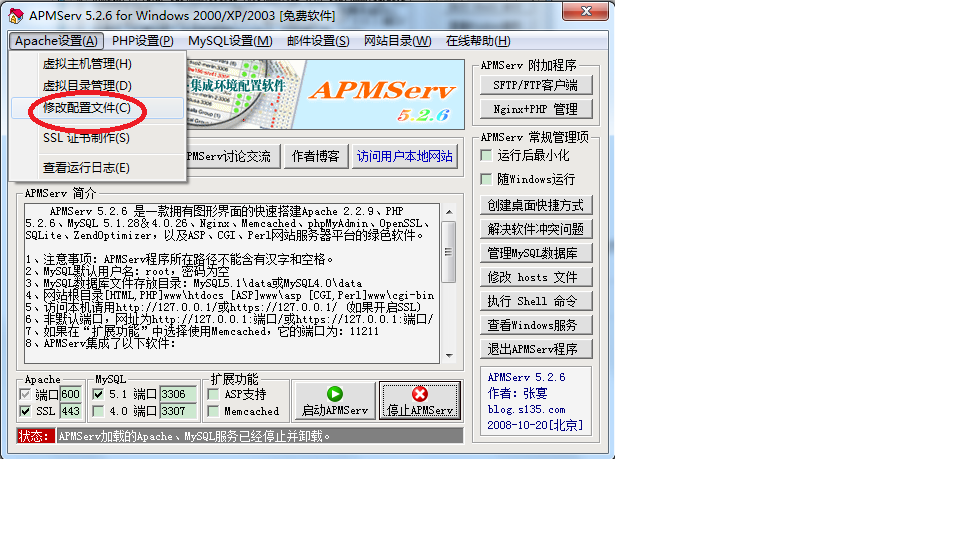This screenshot has width=960, height=540.
Task: Toggle the Apache SSL checkbox
Action: (25, 411)
